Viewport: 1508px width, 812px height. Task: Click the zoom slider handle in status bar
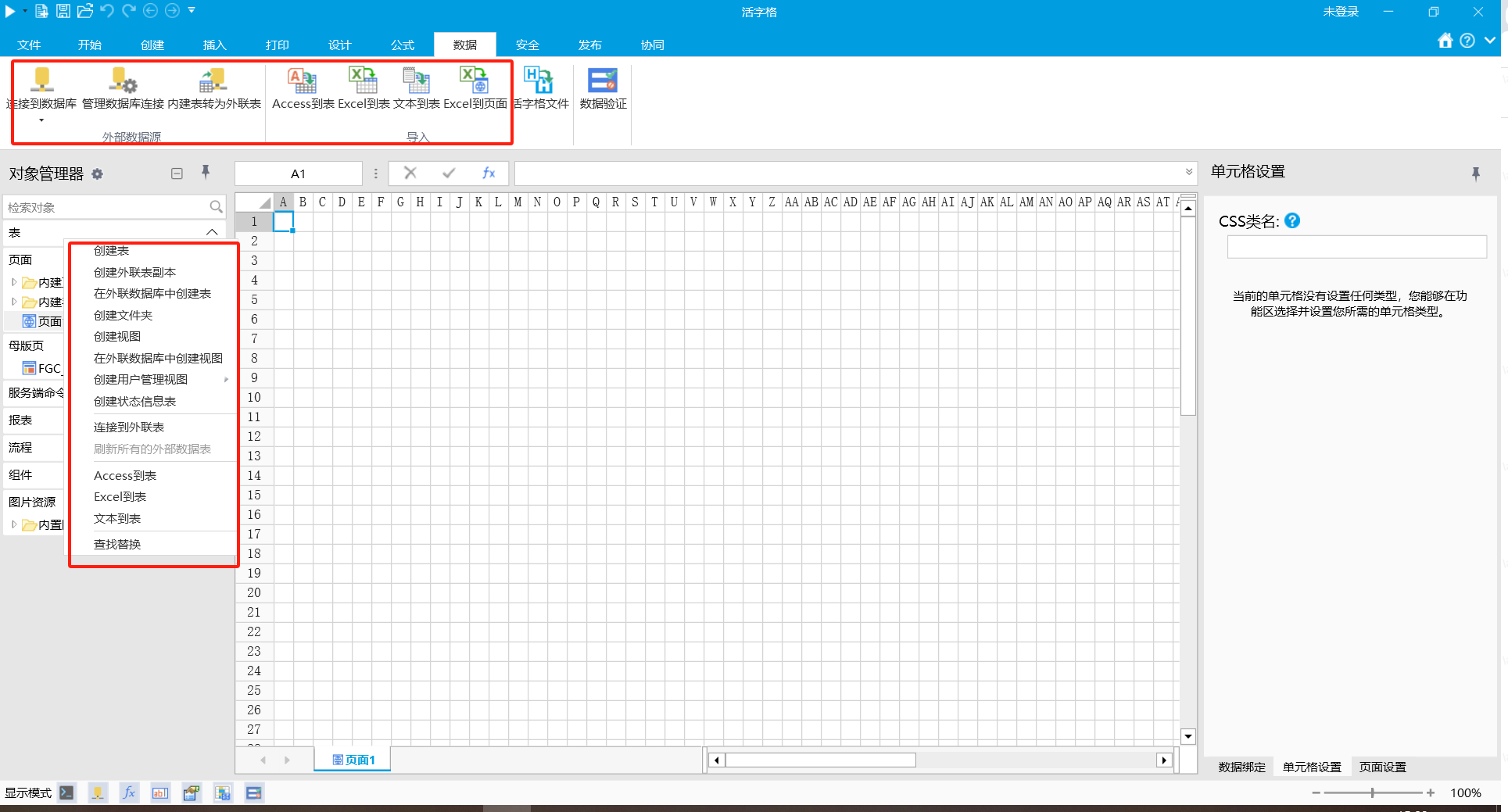pos(1373,792)
